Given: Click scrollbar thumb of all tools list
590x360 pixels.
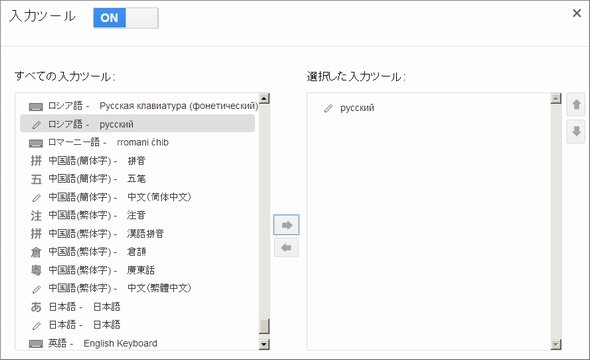Looking at the screenshot, I should [x=264, y=326].
